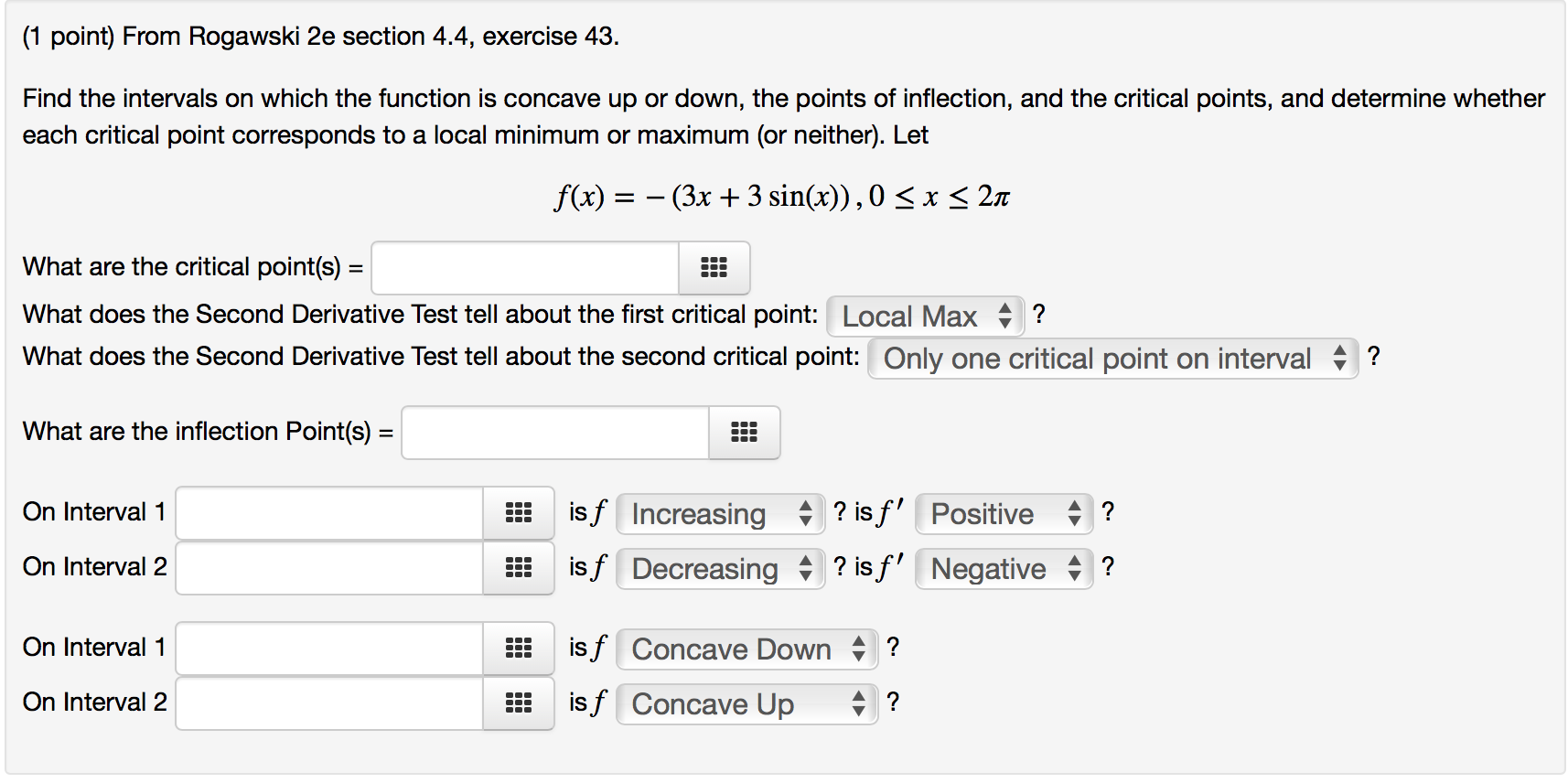The width and height of the screenshot is (1568, 783).
Task: Open the keypad icon beside Interval 2 decreasing row
Action: (x=518, y=568)
